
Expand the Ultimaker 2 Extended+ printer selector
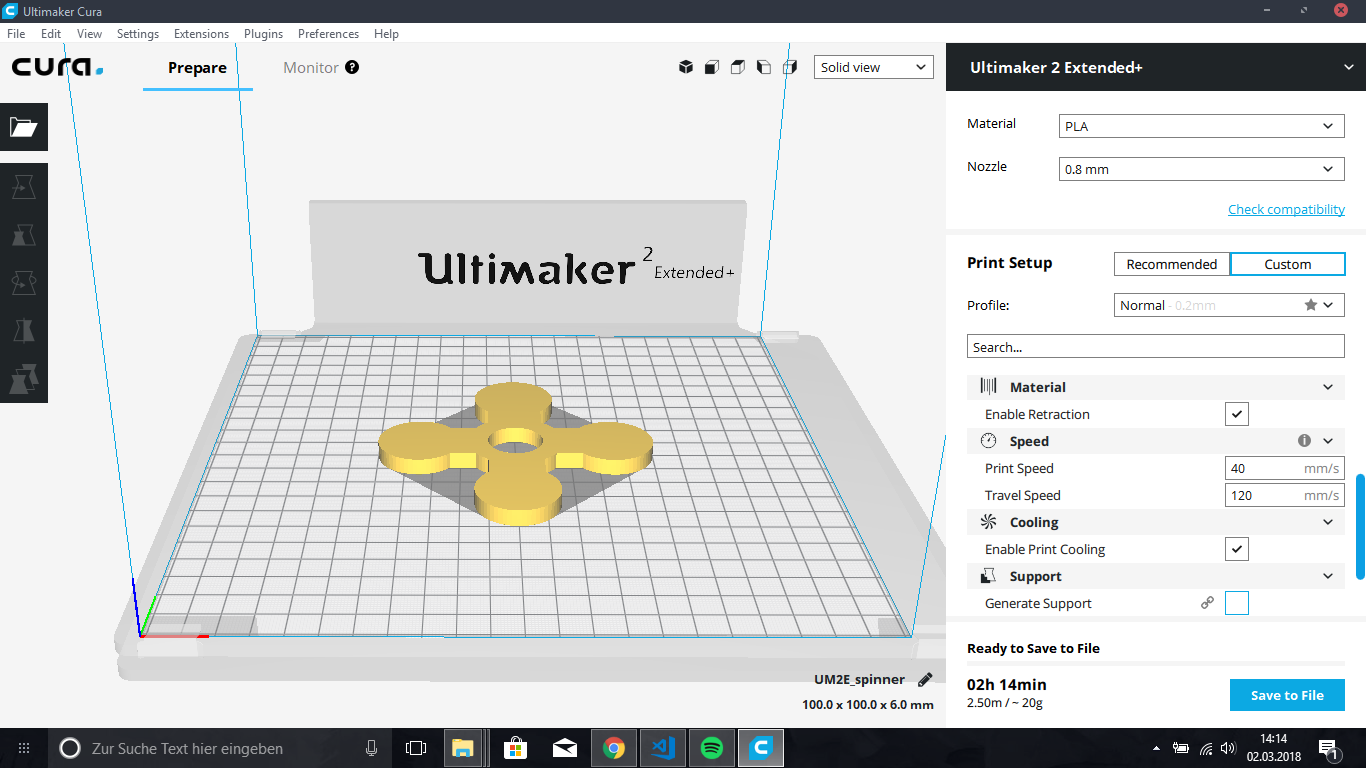pos(1156,68)
